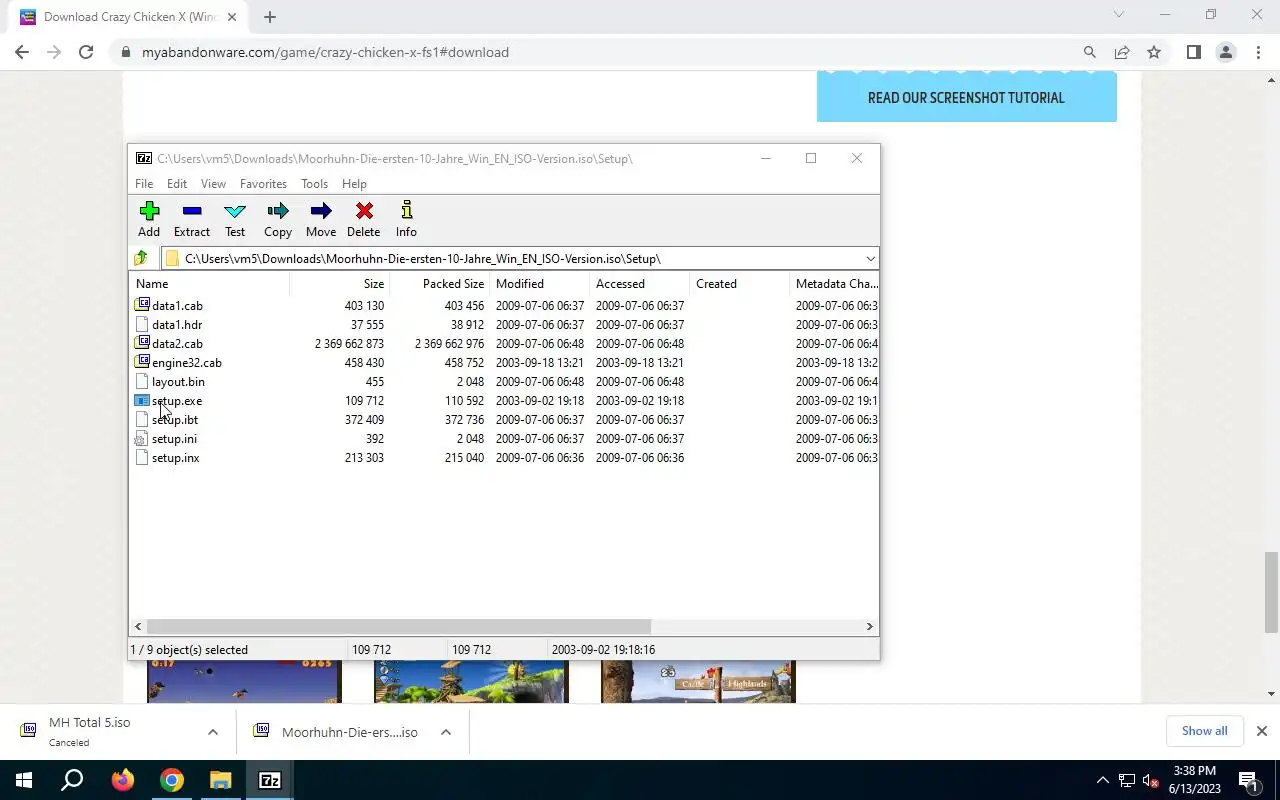The image size is (1280, 800).
Task: Click the Extract toolbar icon
Action: tap(192, 211)
